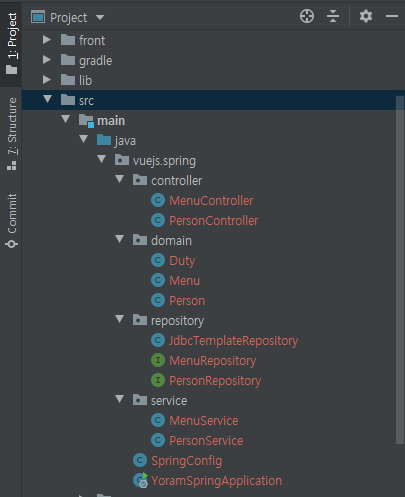
Task: Click the Collapse All icon in Project header
Action: click(x=333, y=16)
